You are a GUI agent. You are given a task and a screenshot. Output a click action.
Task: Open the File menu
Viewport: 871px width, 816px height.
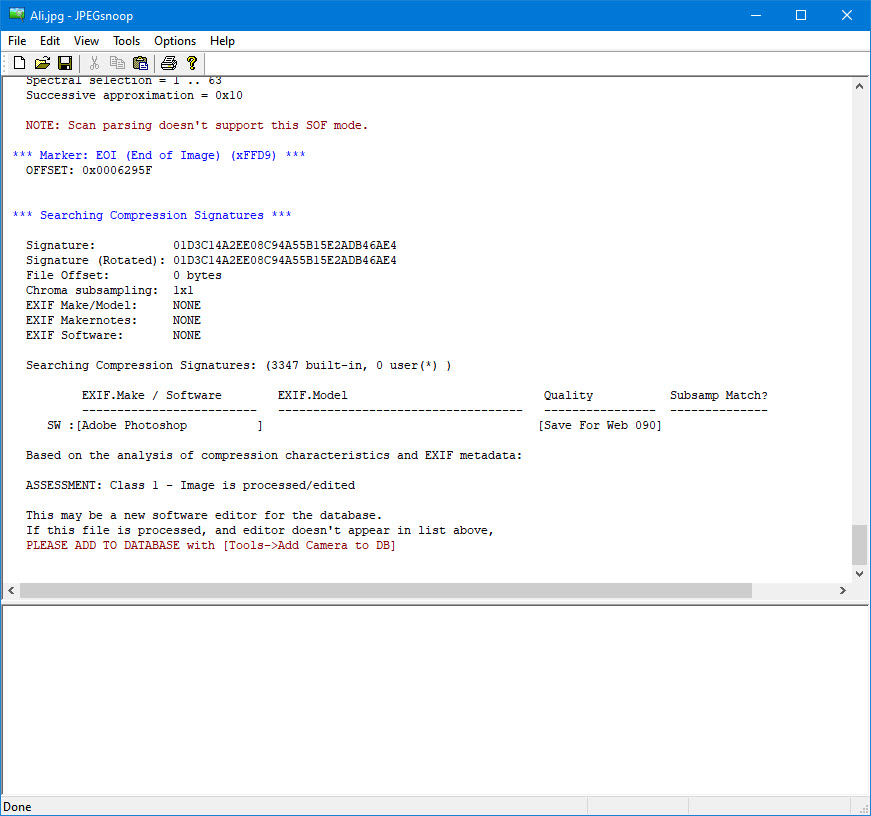16,41
